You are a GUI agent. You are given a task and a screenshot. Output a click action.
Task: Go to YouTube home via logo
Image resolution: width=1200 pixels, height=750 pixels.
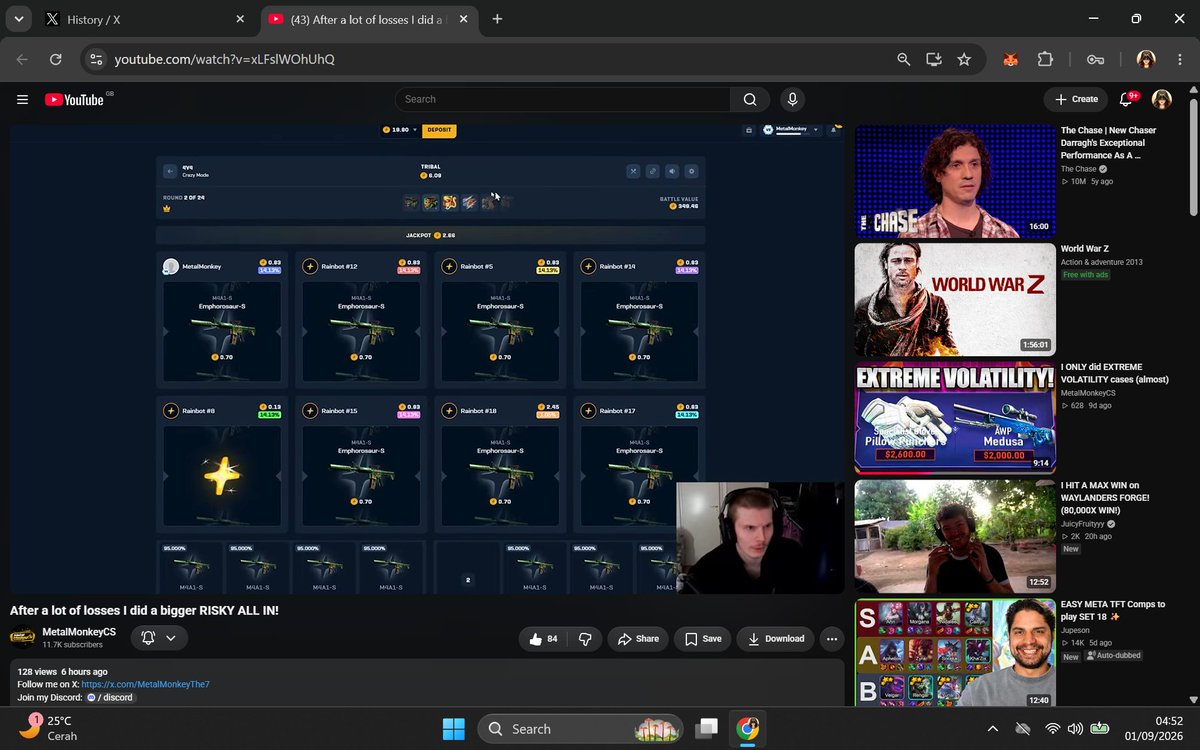coord(74,99)
